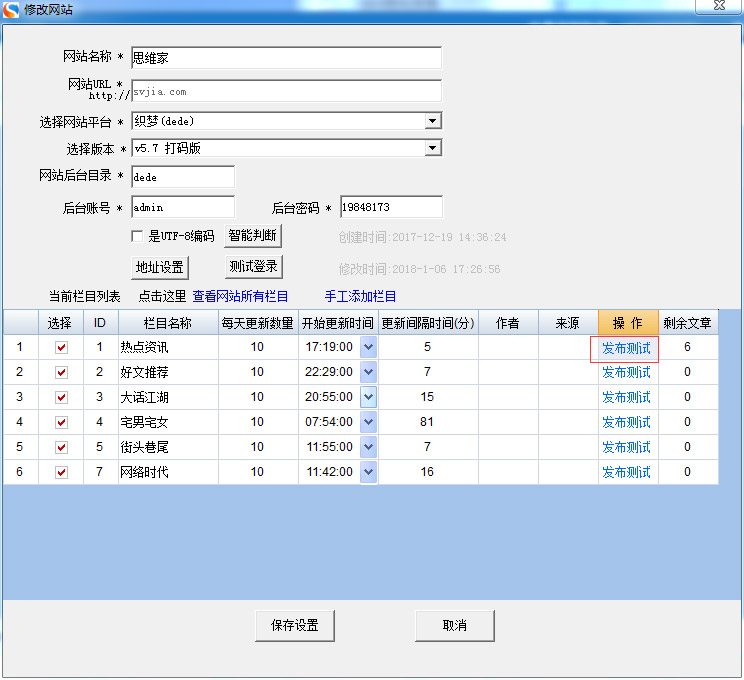Click the 测试登录 button
Viewport: 744px width, 680px height.
[253, 267]
